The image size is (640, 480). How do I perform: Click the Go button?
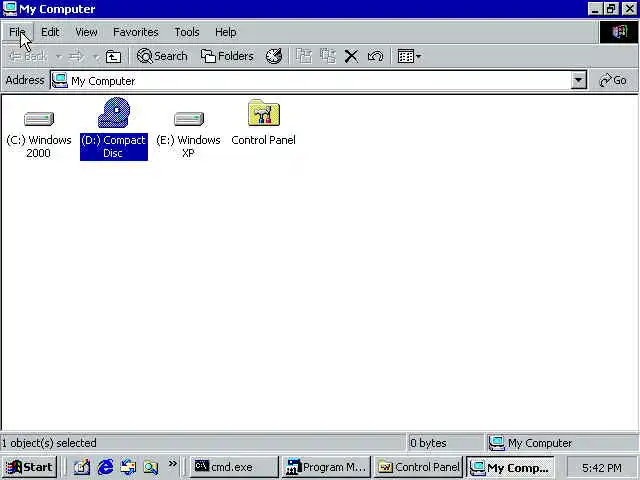point(613,80)
